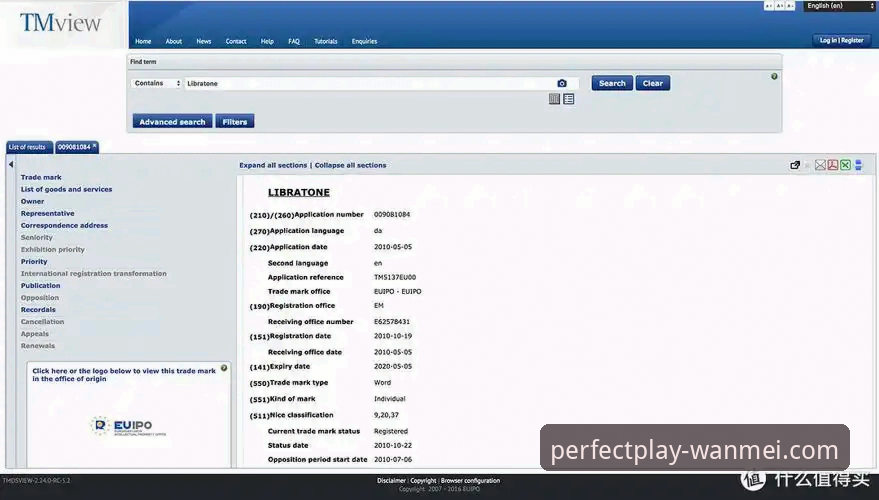Open the FAQ page
This screenshot has width=879, height=500.
click(294, 41)
